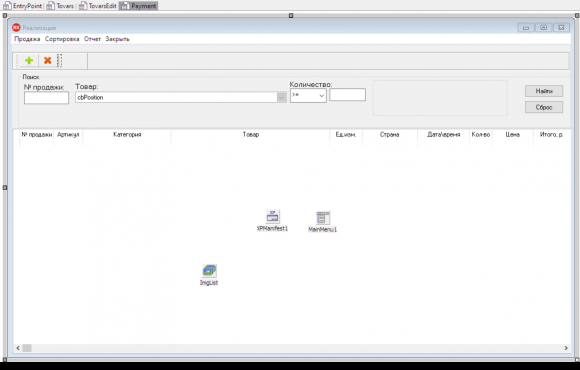Open the Сортировка menu
The width and height of the screenshot is (580, 370).
click(62, 39)
